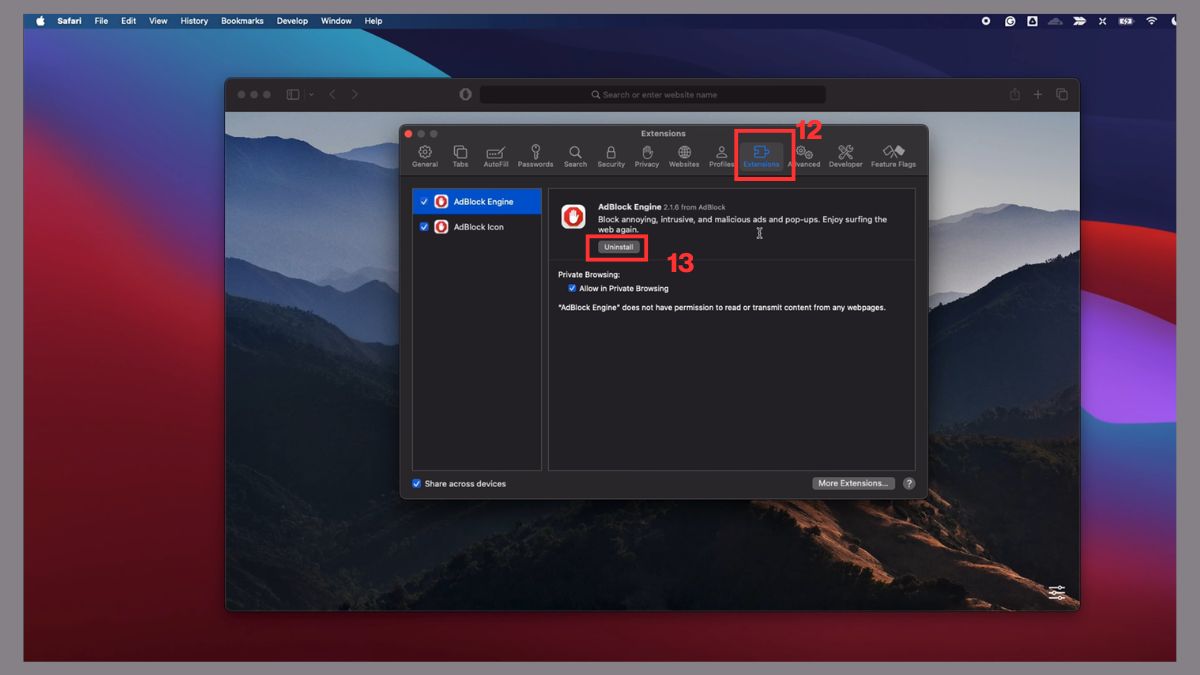Screen dimensions: 1200x675
Task: Close the Extensions preferences window
Action: click(x=408, y=133)
